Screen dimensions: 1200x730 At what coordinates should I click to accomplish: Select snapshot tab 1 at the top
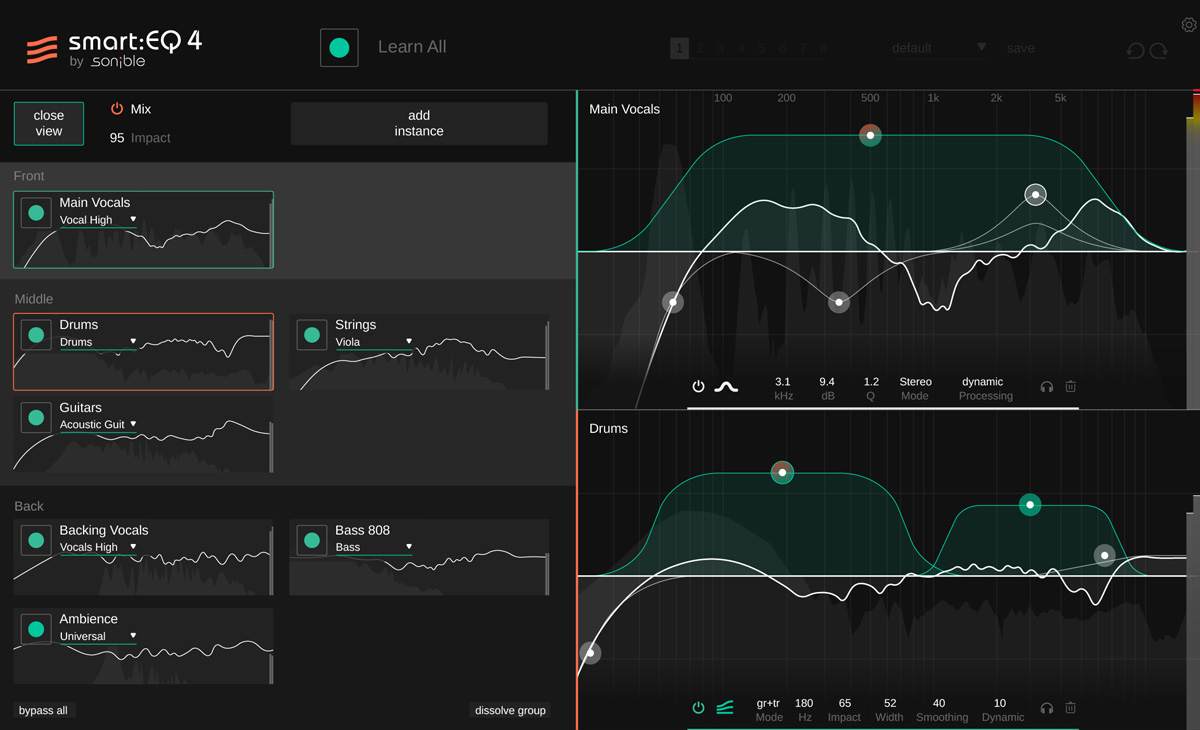[679, 47]
